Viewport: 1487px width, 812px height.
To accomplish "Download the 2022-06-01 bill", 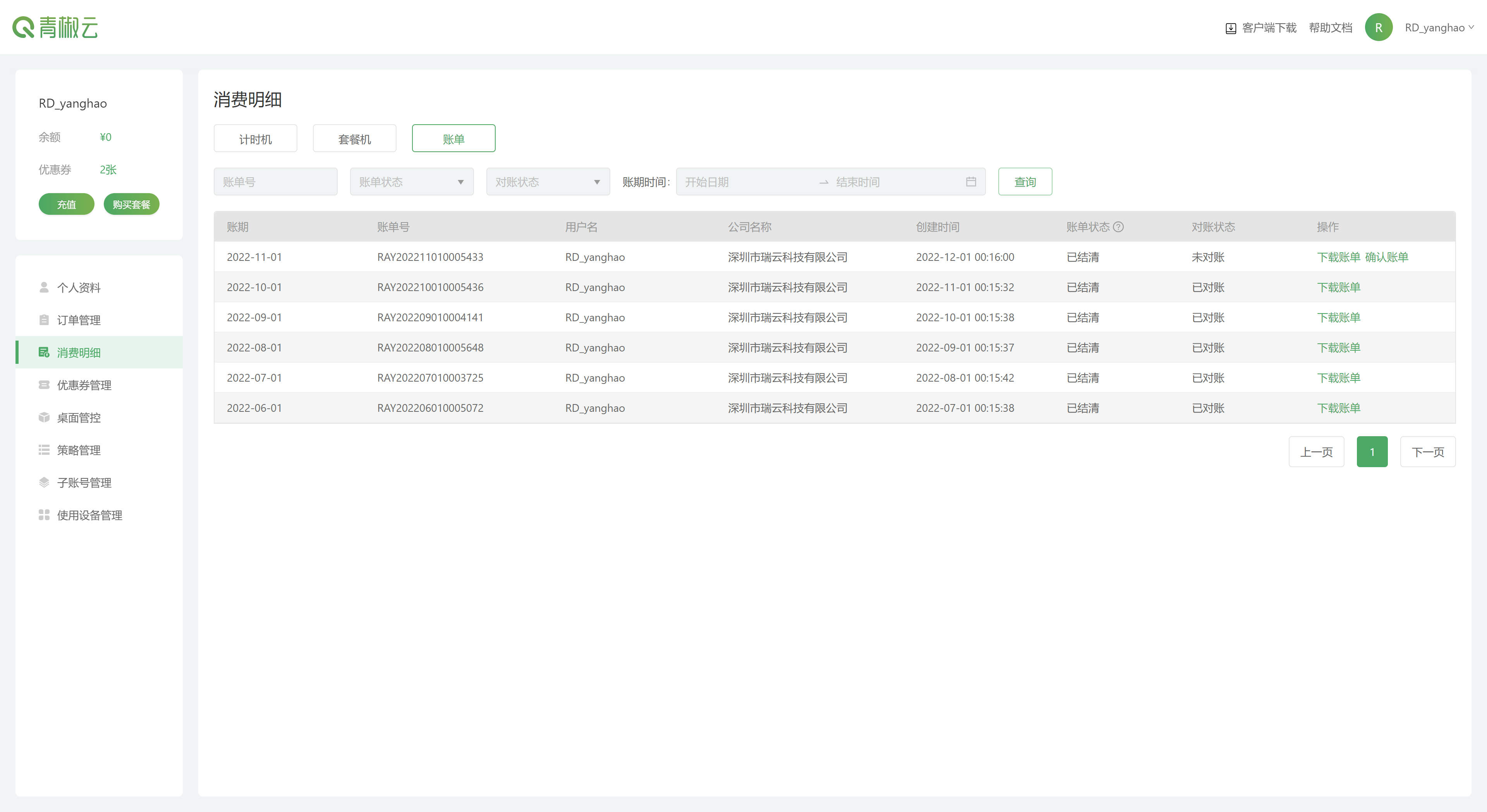I will point(1339,408).
